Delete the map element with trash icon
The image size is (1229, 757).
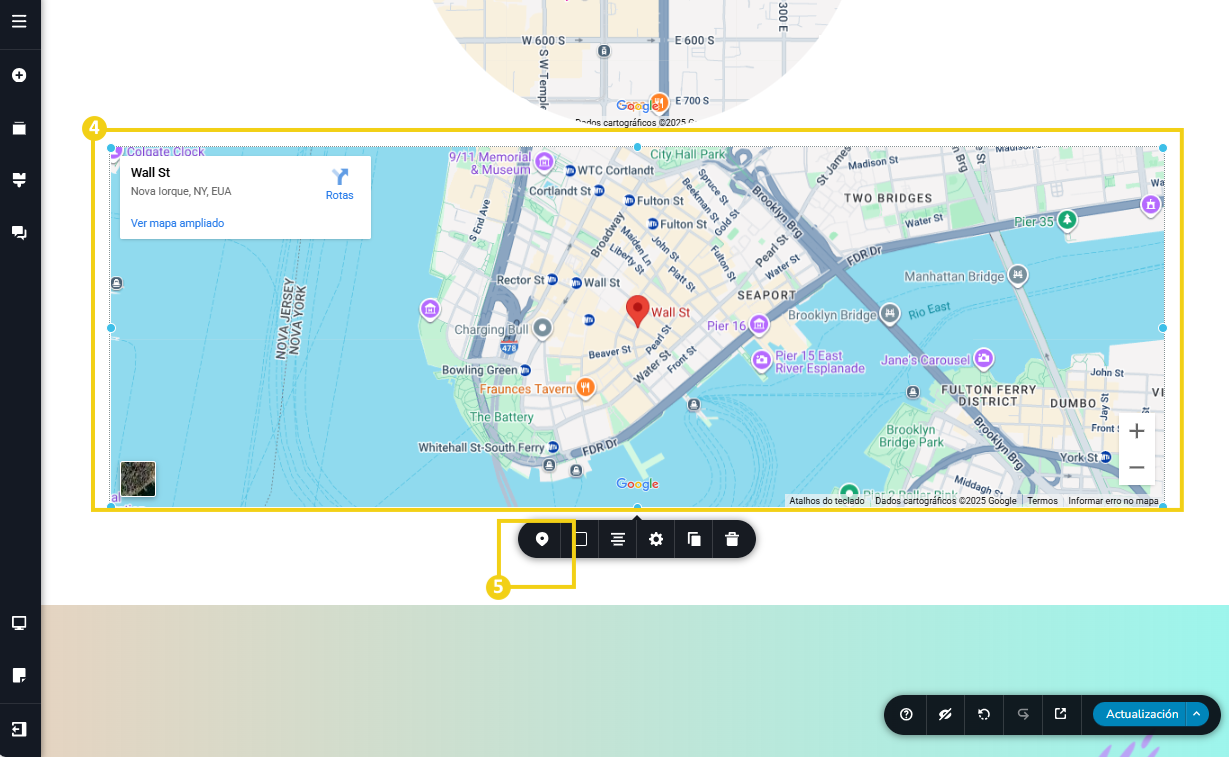click(x=732, y=539)
